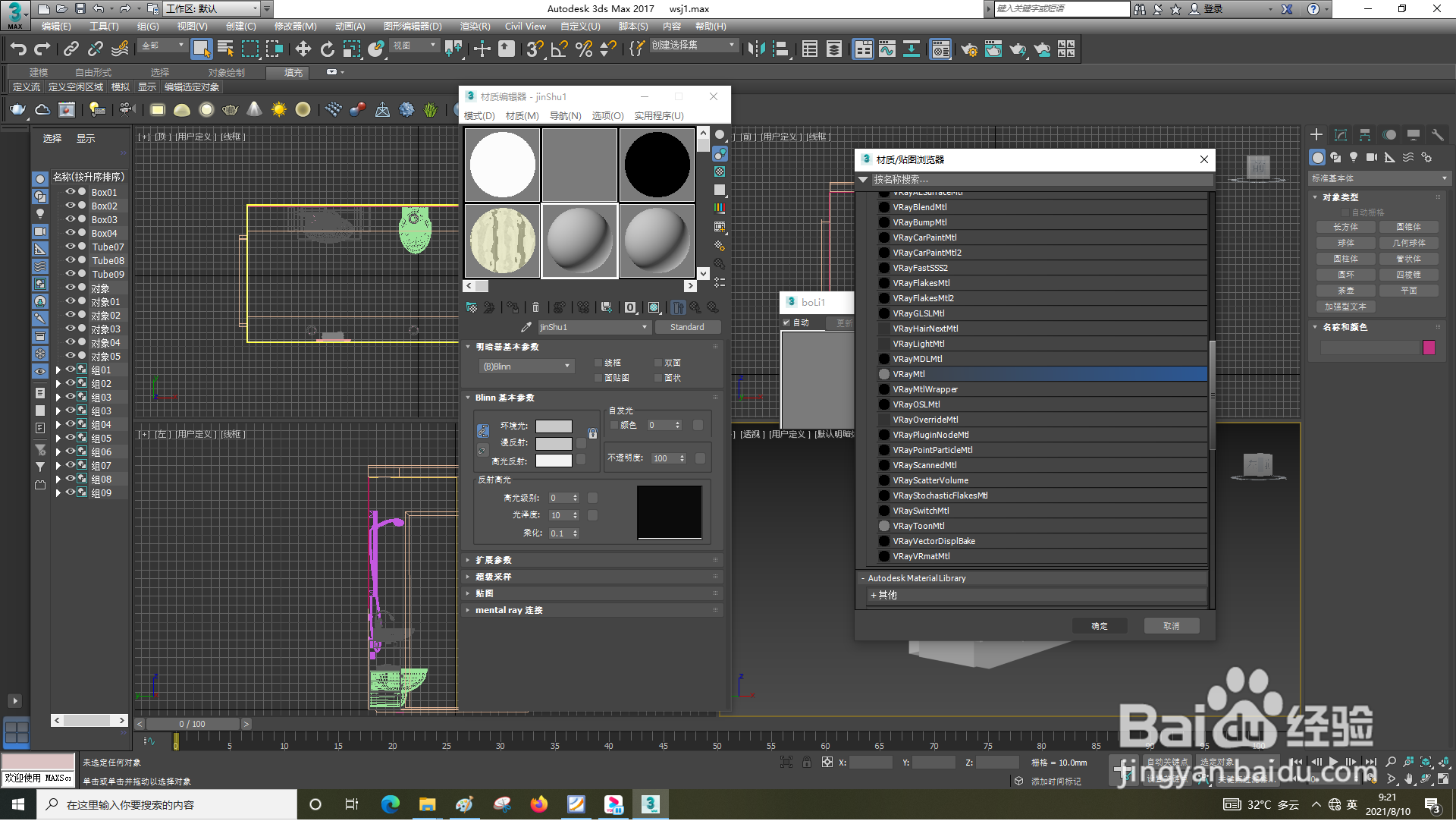This screenshot has width=1456, height=821.
Task: Select the Rotate transform tool
Action: click(327, 49)
